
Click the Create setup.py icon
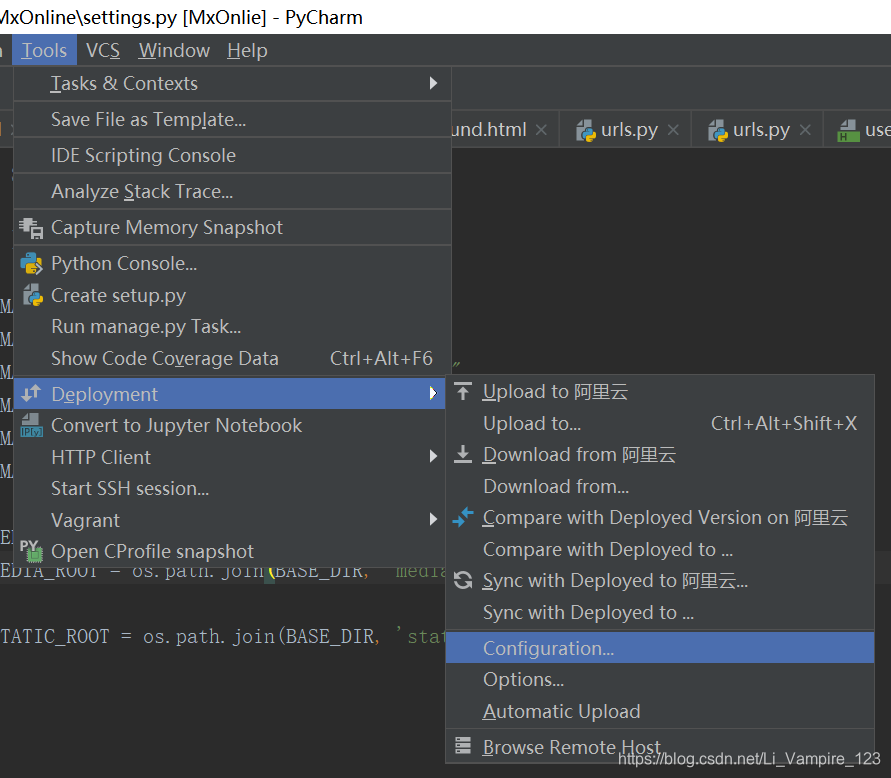pyautogui.click(x=32, y=296)
